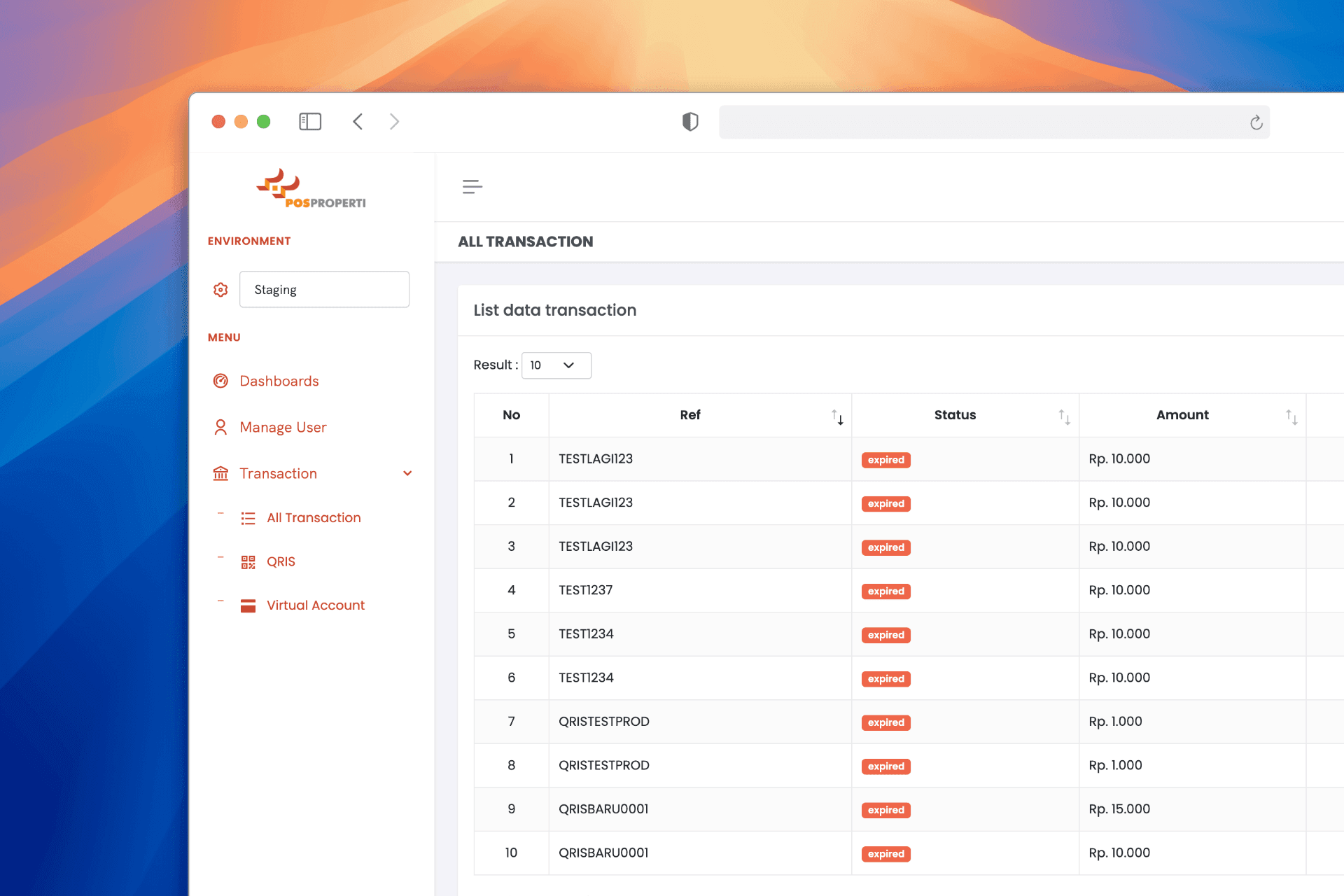This screenshot has height=896, width=1344.
Task: Click the environment settings gear icon
Action: (220, 290)
